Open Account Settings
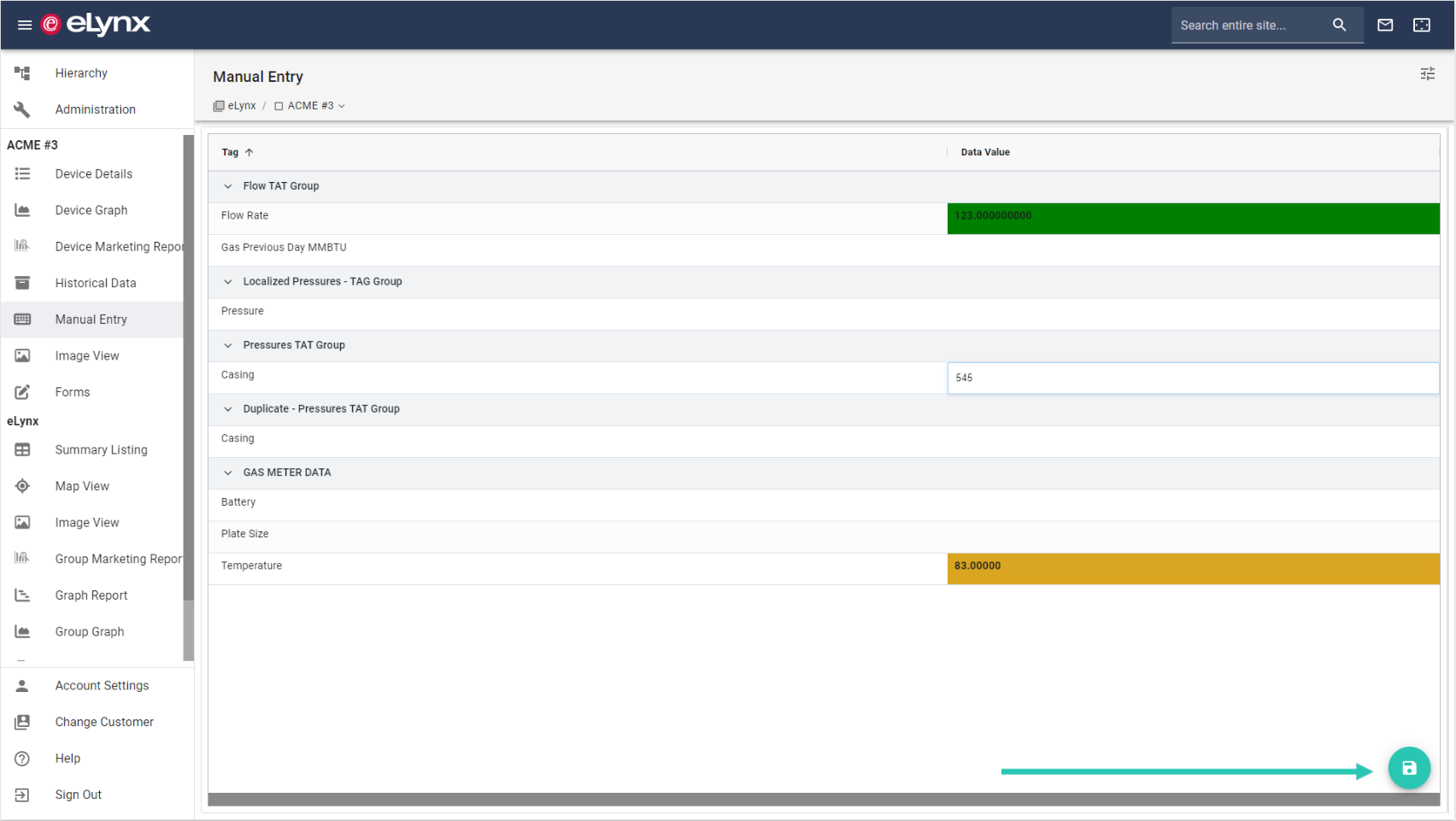This screenshot has width=1456, height=821. click(103, 685)
